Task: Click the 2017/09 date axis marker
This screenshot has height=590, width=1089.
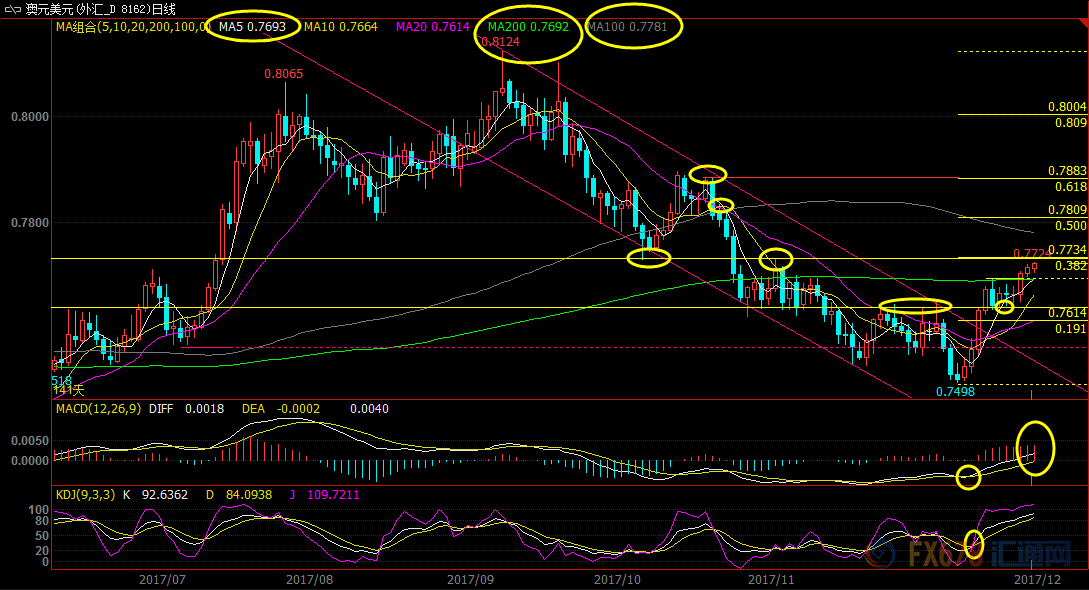Action: (x=471, y=579)
